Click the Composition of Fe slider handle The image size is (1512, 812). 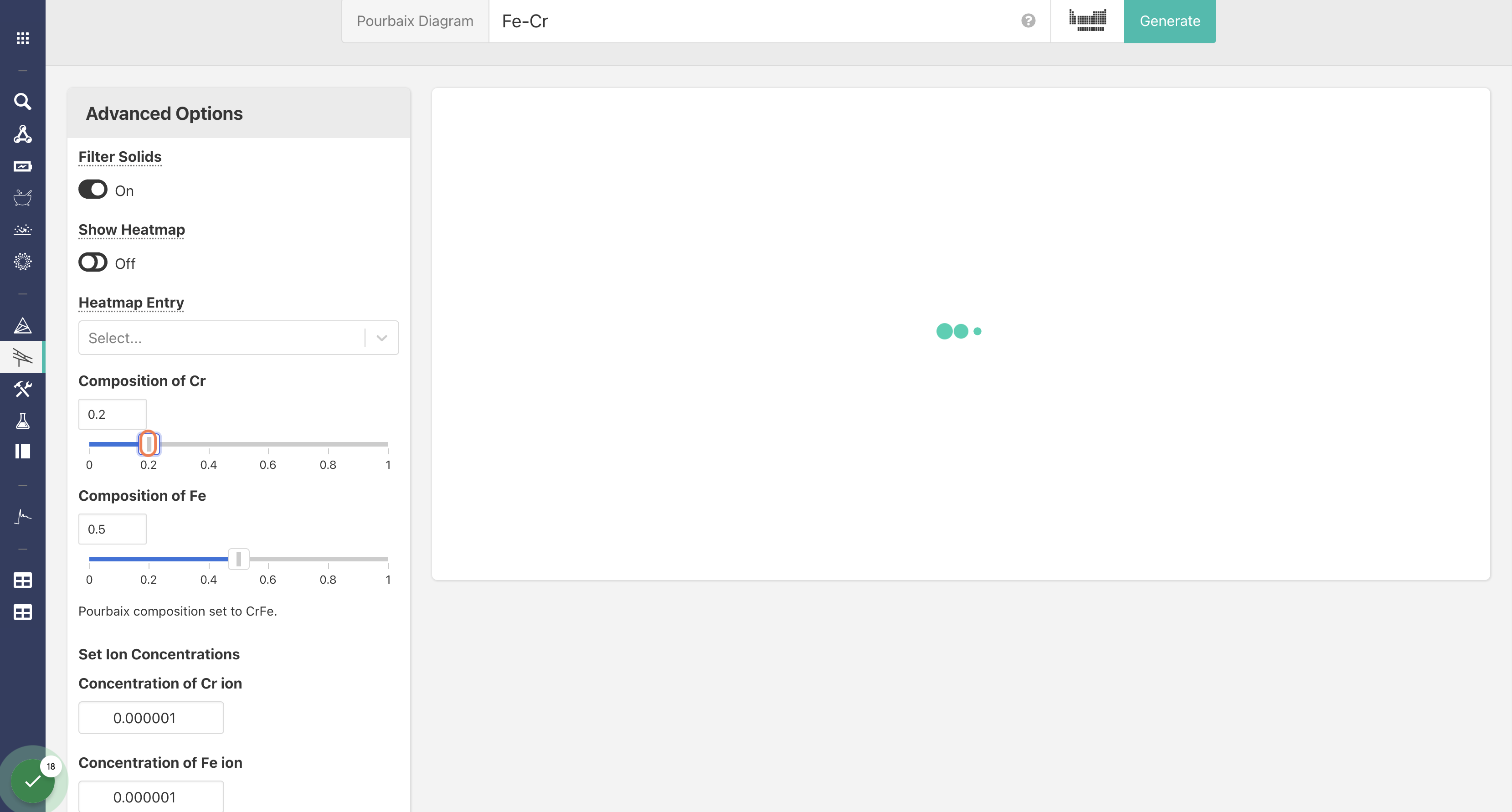click(238, 559)
